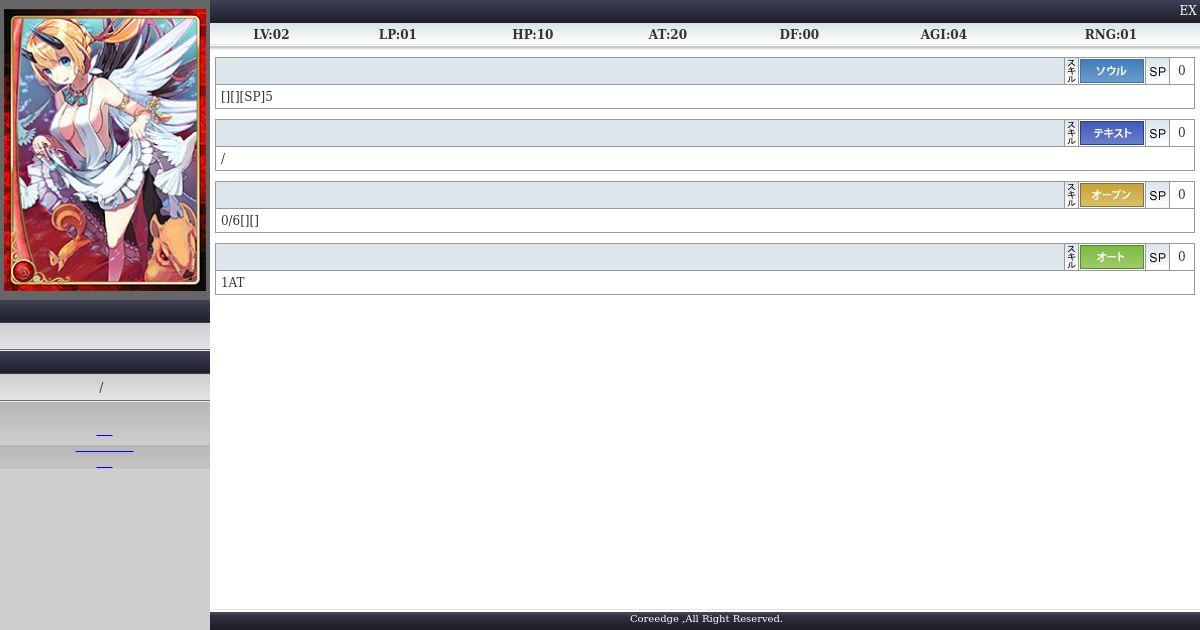Viewport: 1200px width, 630px height.
Task: Click the RNG:01 stat
Action: 1110,34
